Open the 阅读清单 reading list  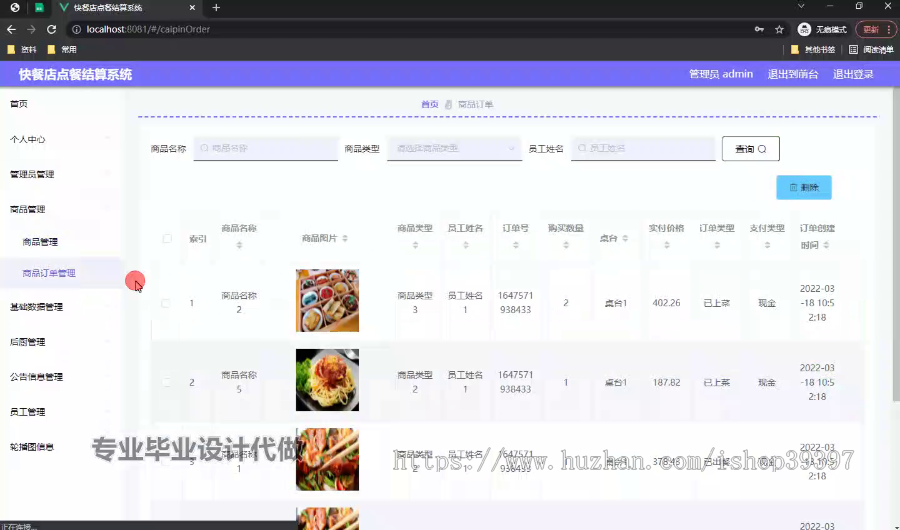click(x=871, y=49)
